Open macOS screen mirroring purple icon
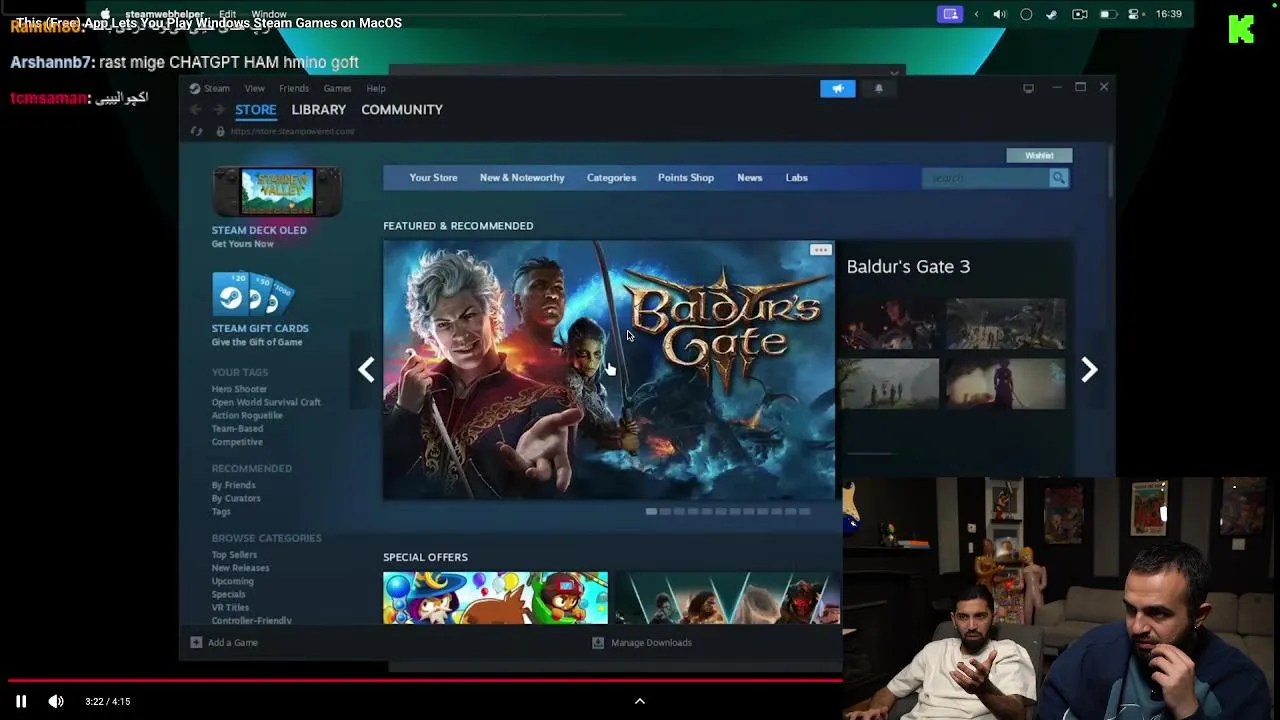This screenshot has height=720, width=1280. pos(950,14)
